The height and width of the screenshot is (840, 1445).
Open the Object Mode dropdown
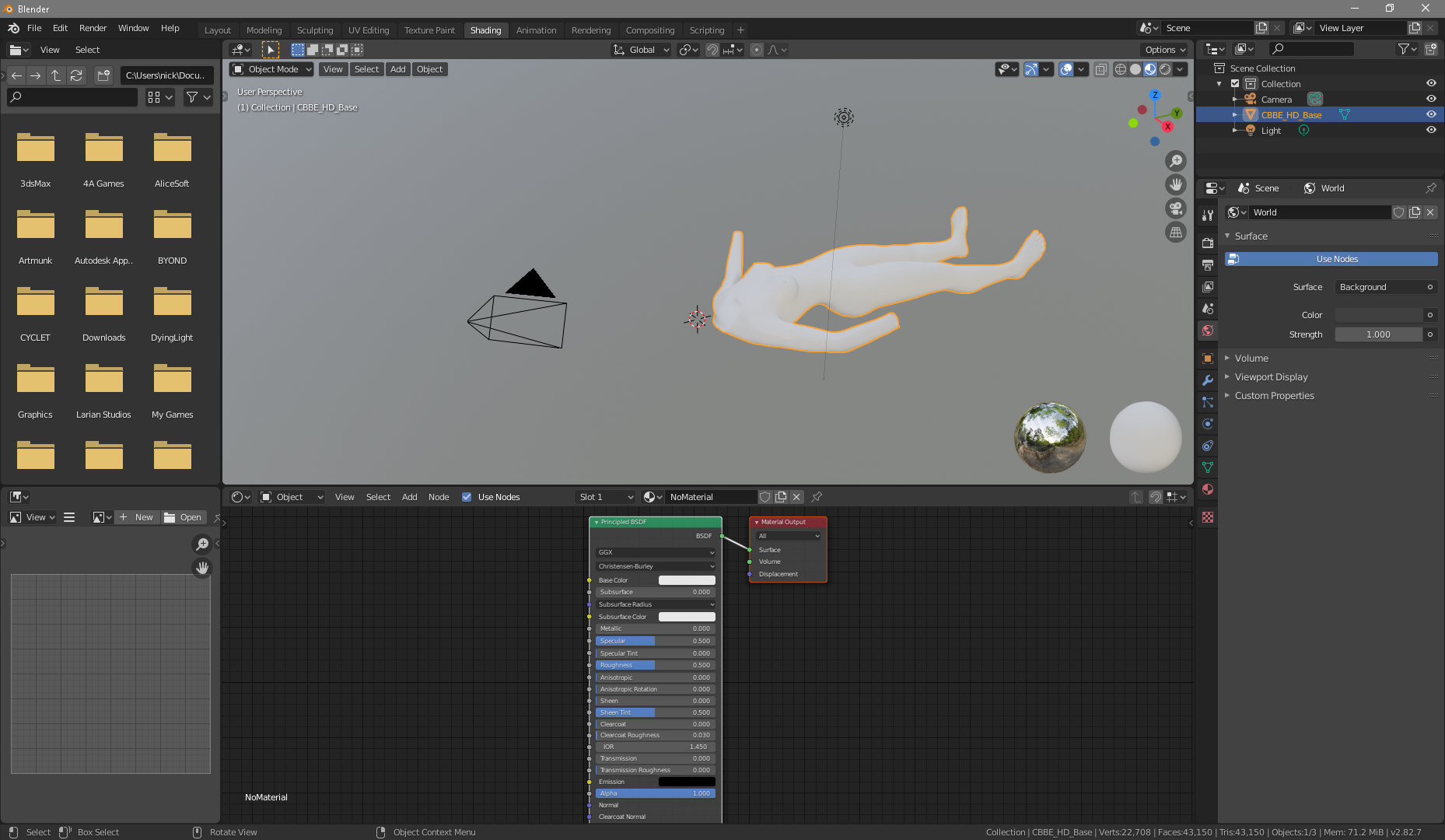click(x=271, y=69)
